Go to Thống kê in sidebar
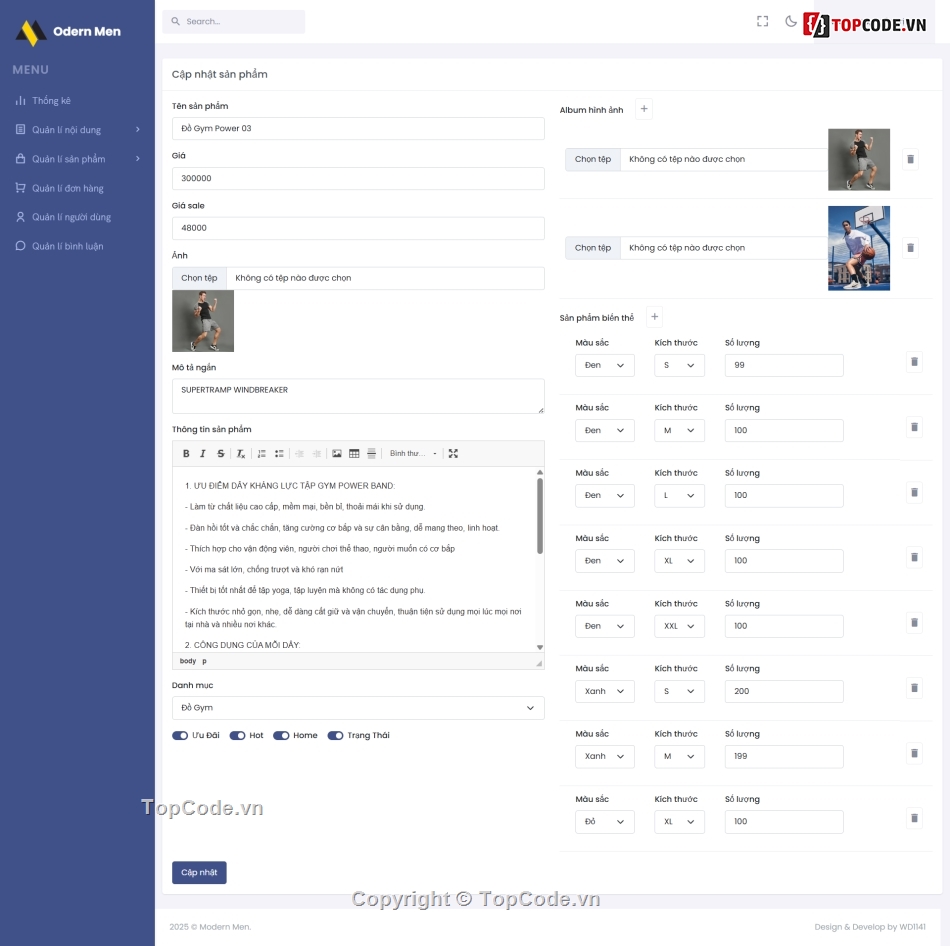 pyautogui.click(x=51, y=101)
